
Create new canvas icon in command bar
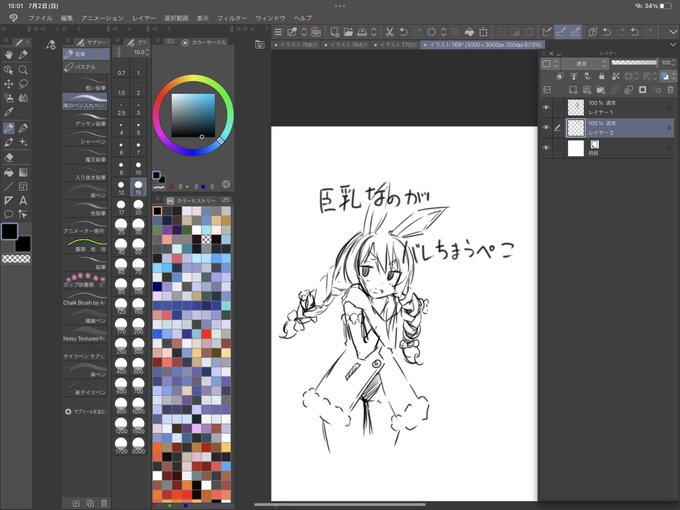[x=334, y=32]
